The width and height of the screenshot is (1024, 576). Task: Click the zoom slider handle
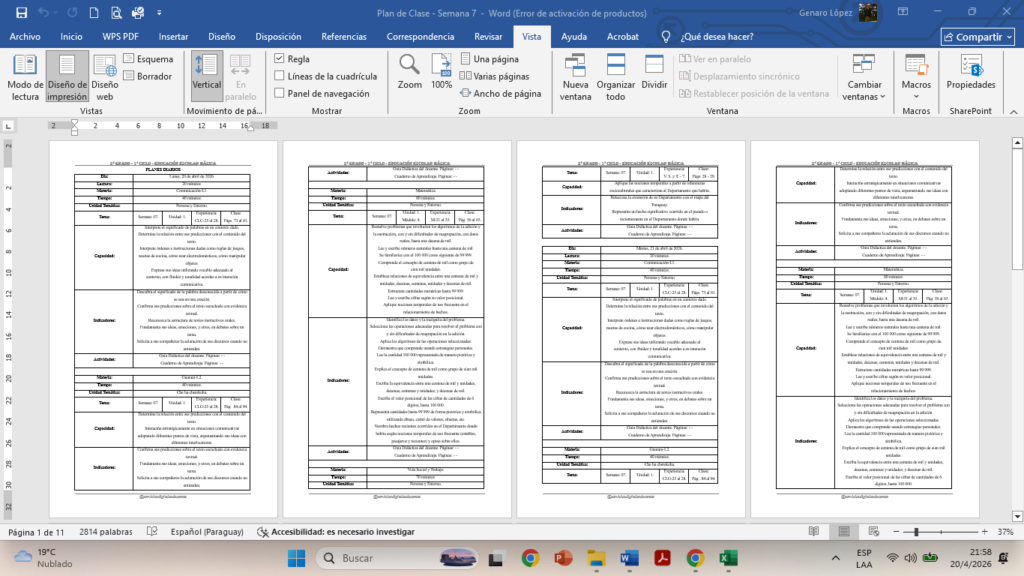tap(916, 532)
